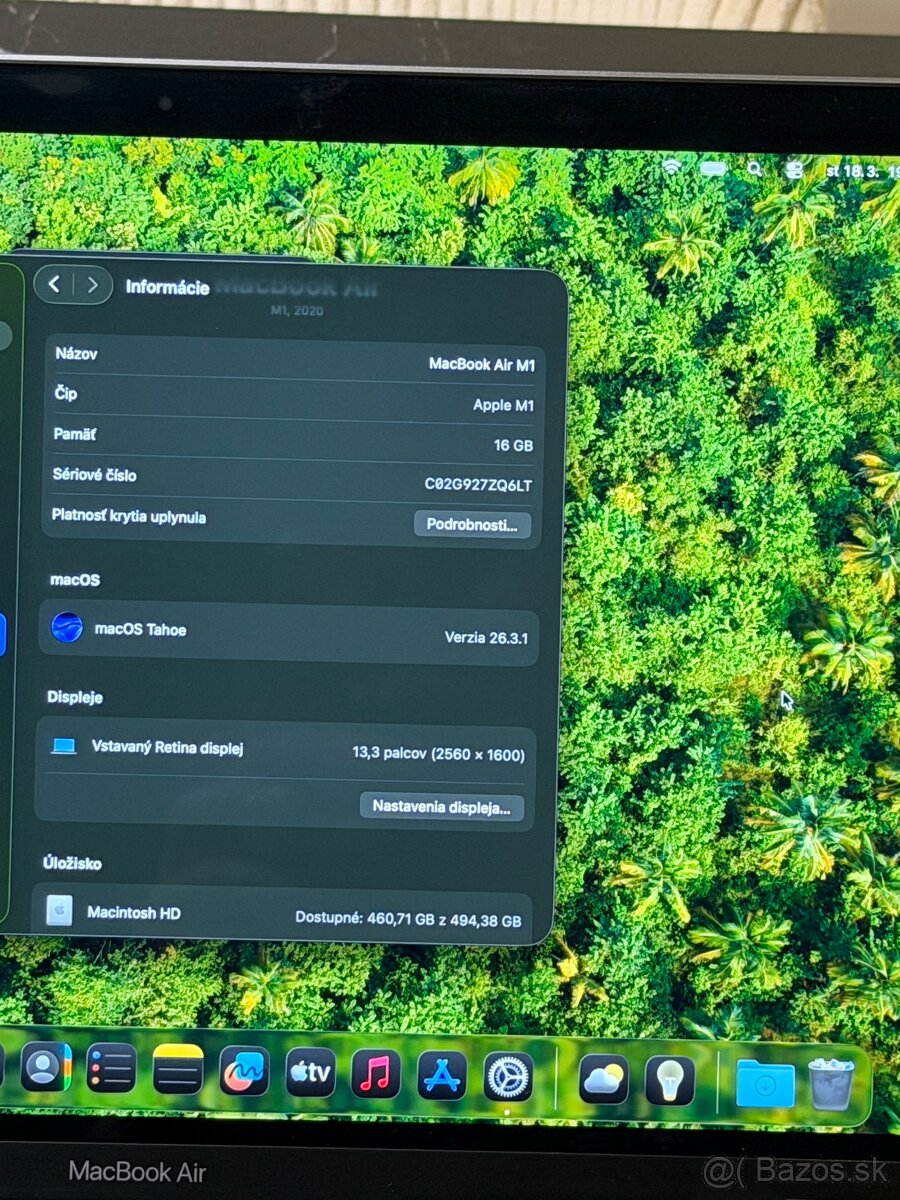Click Spotlight search magnifier icon

point(755,169)
